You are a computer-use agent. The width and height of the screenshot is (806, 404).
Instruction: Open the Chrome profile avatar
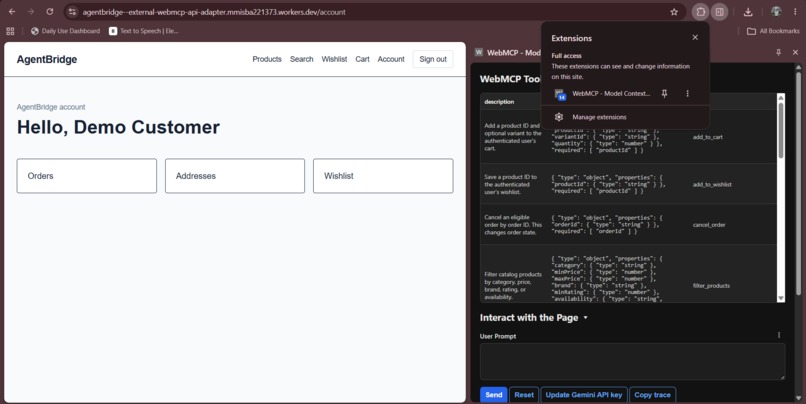[x=776, y=11]
